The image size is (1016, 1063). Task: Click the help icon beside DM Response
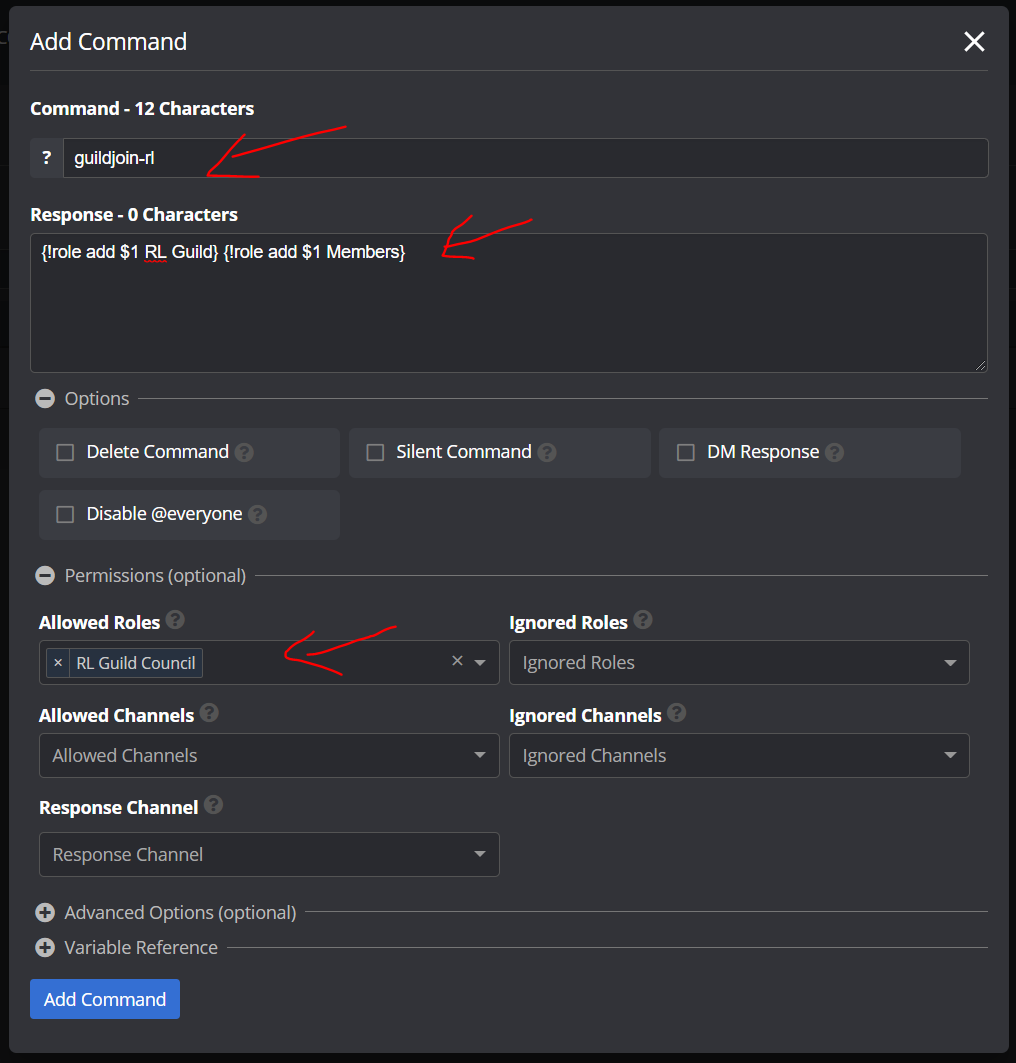pyautogui.click(x=834, y=452)
